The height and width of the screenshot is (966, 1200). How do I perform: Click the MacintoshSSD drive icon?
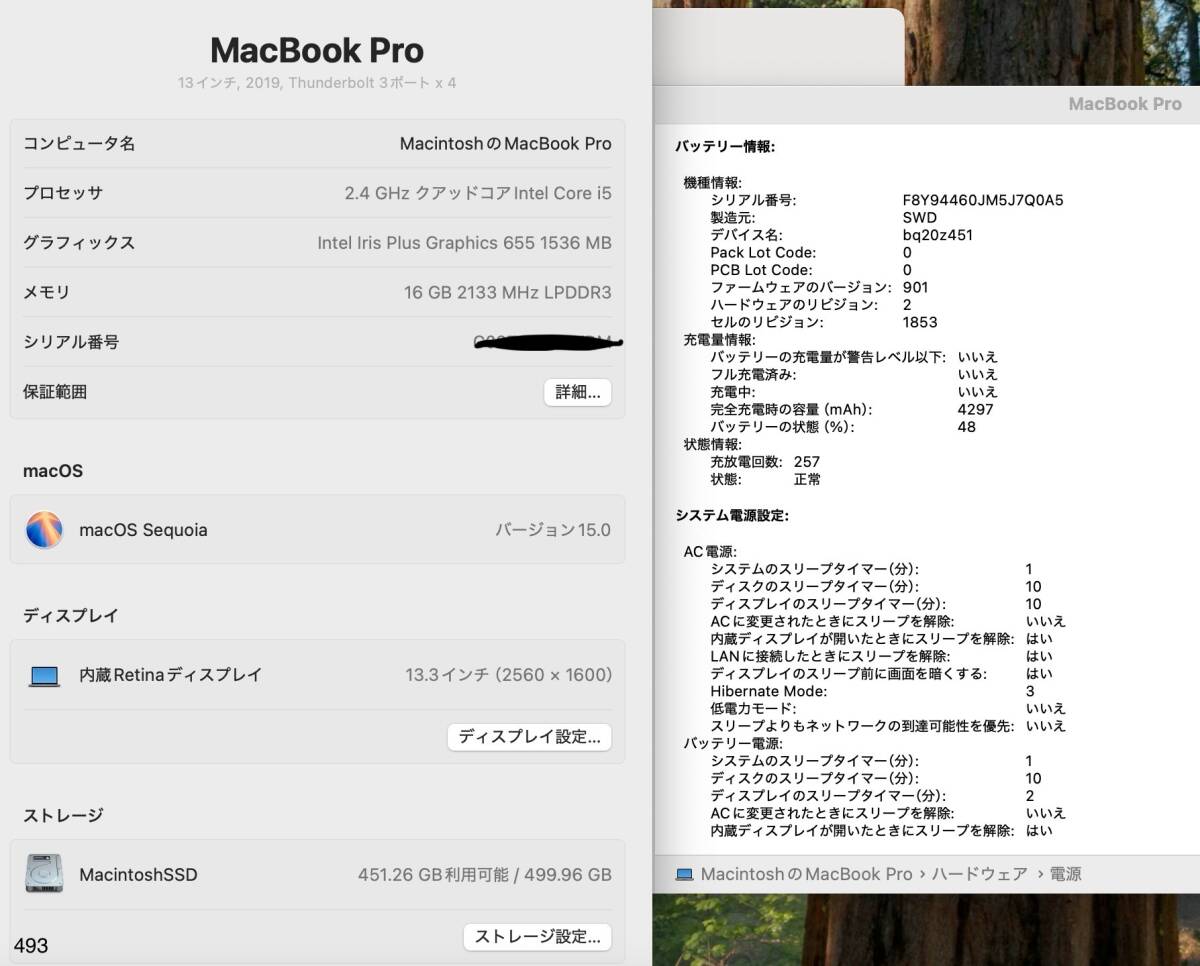coord(44,874)
